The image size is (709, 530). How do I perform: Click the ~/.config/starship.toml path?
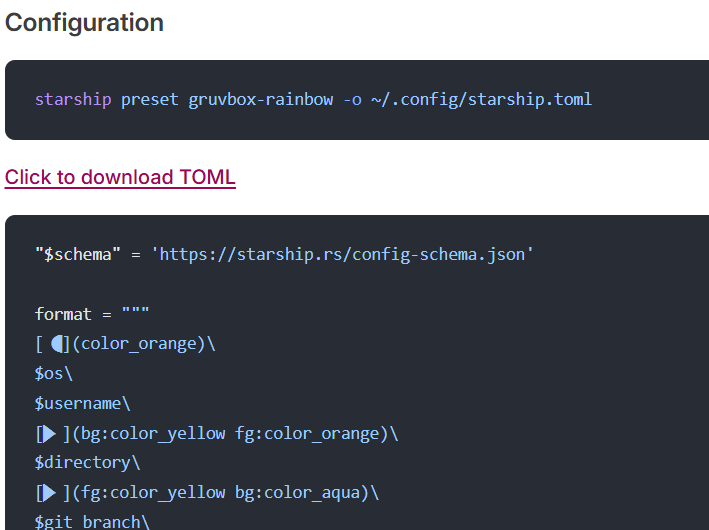point(481,99)
